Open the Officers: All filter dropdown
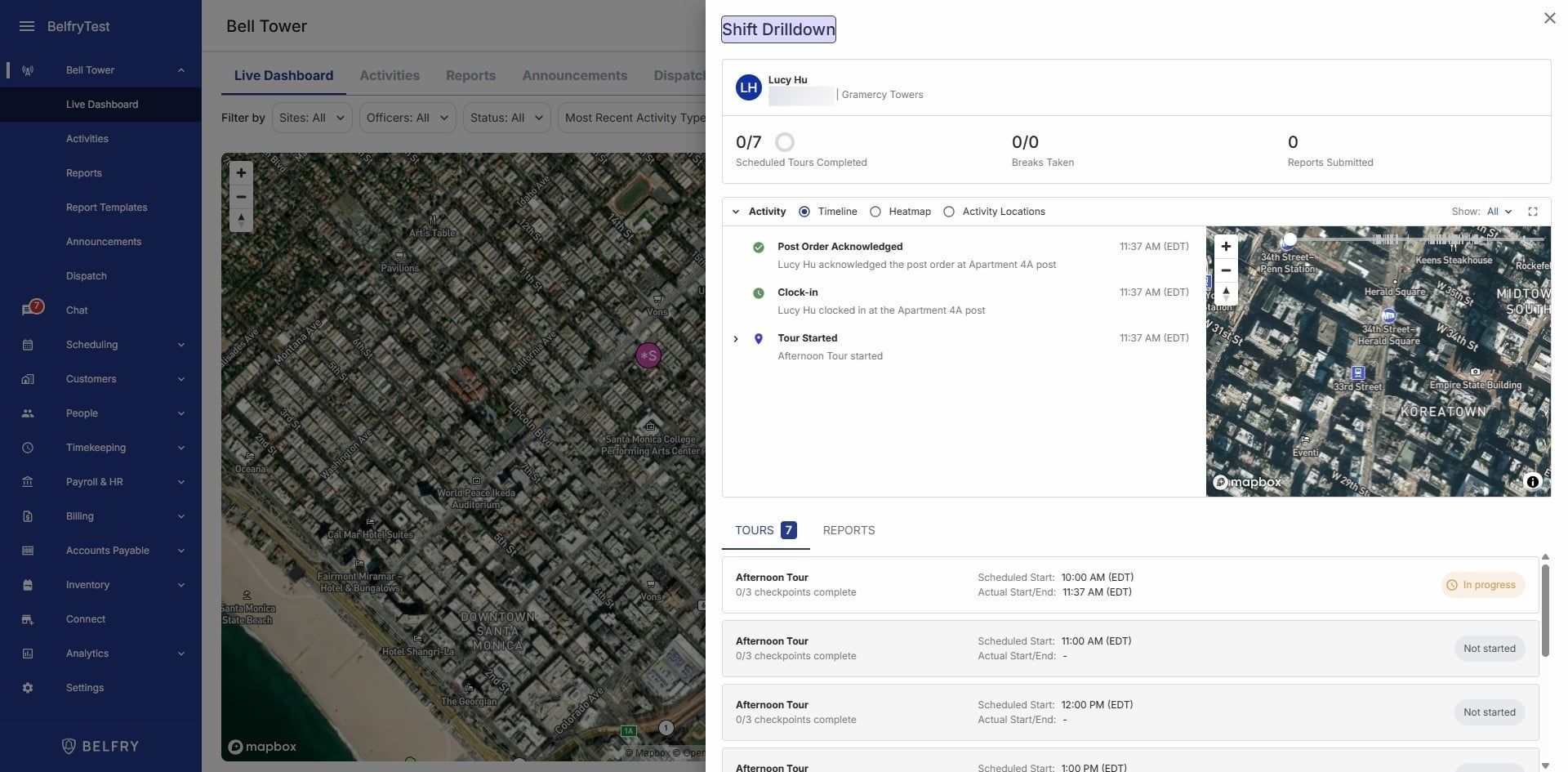Viewport: 1568px width, 772px height. [408, 118]
